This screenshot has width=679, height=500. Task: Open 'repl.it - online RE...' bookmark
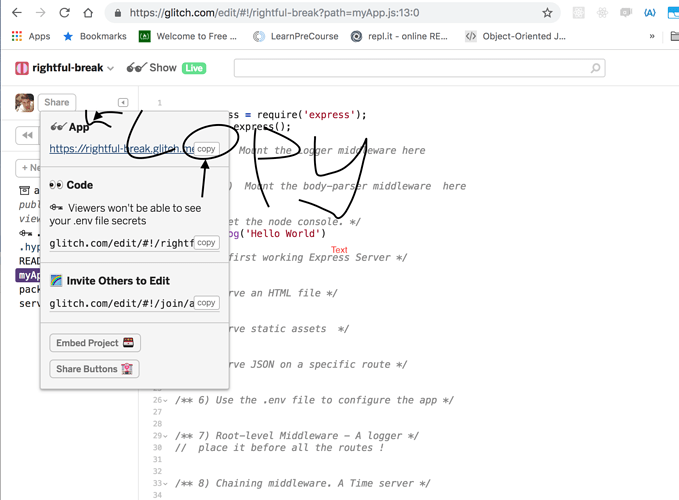[399, 36]
